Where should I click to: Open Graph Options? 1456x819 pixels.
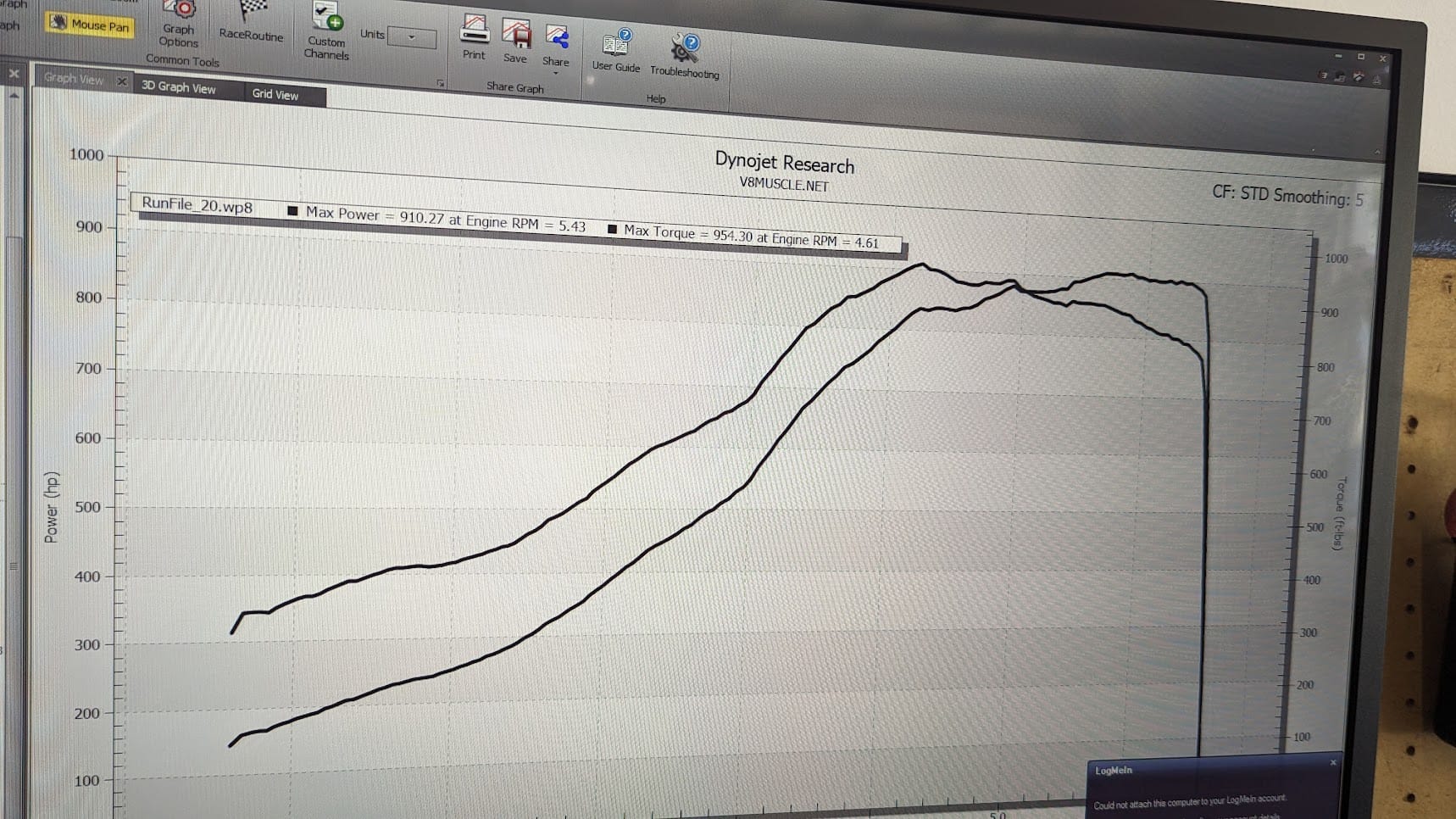click(179, 25)
